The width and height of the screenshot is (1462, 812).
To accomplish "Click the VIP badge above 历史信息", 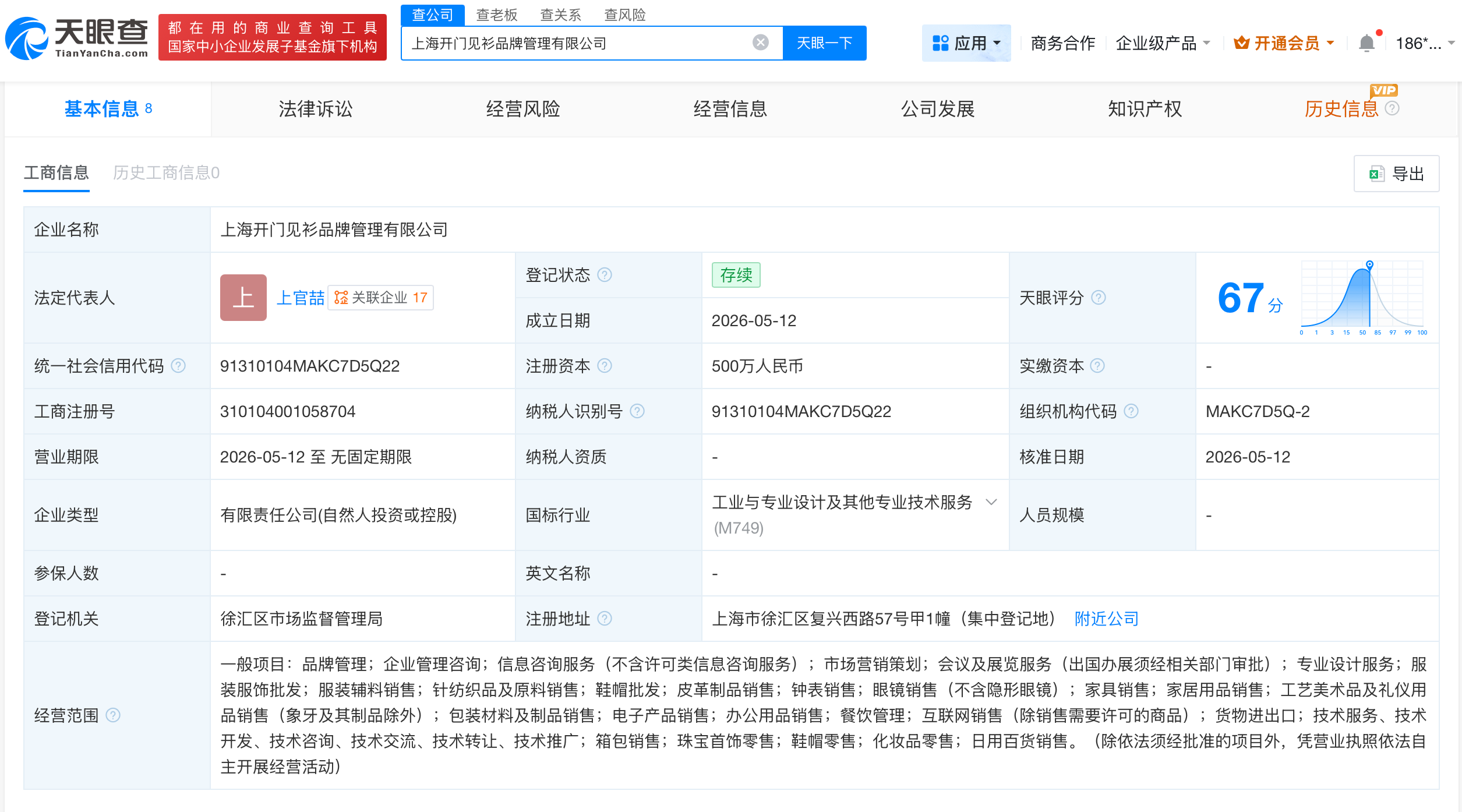I will (x=1383, y=90).
